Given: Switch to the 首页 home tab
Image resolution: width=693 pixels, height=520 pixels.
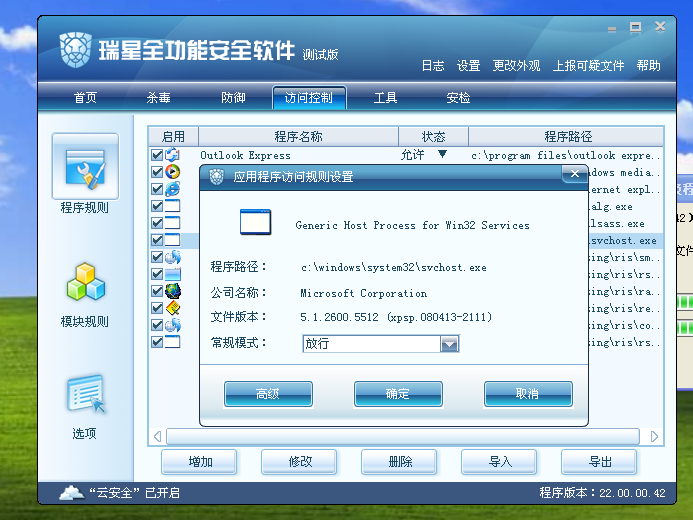Looking at the screenshot, I should click(85, 98).
